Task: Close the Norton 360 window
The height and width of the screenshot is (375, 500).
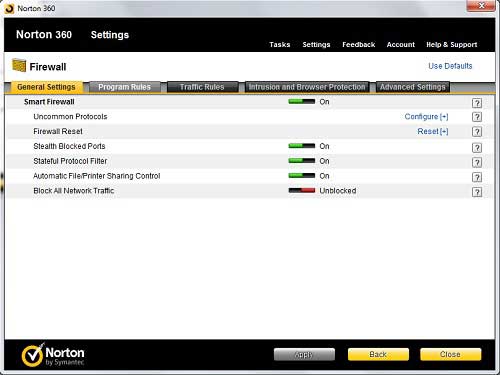Action: [481, 6]
